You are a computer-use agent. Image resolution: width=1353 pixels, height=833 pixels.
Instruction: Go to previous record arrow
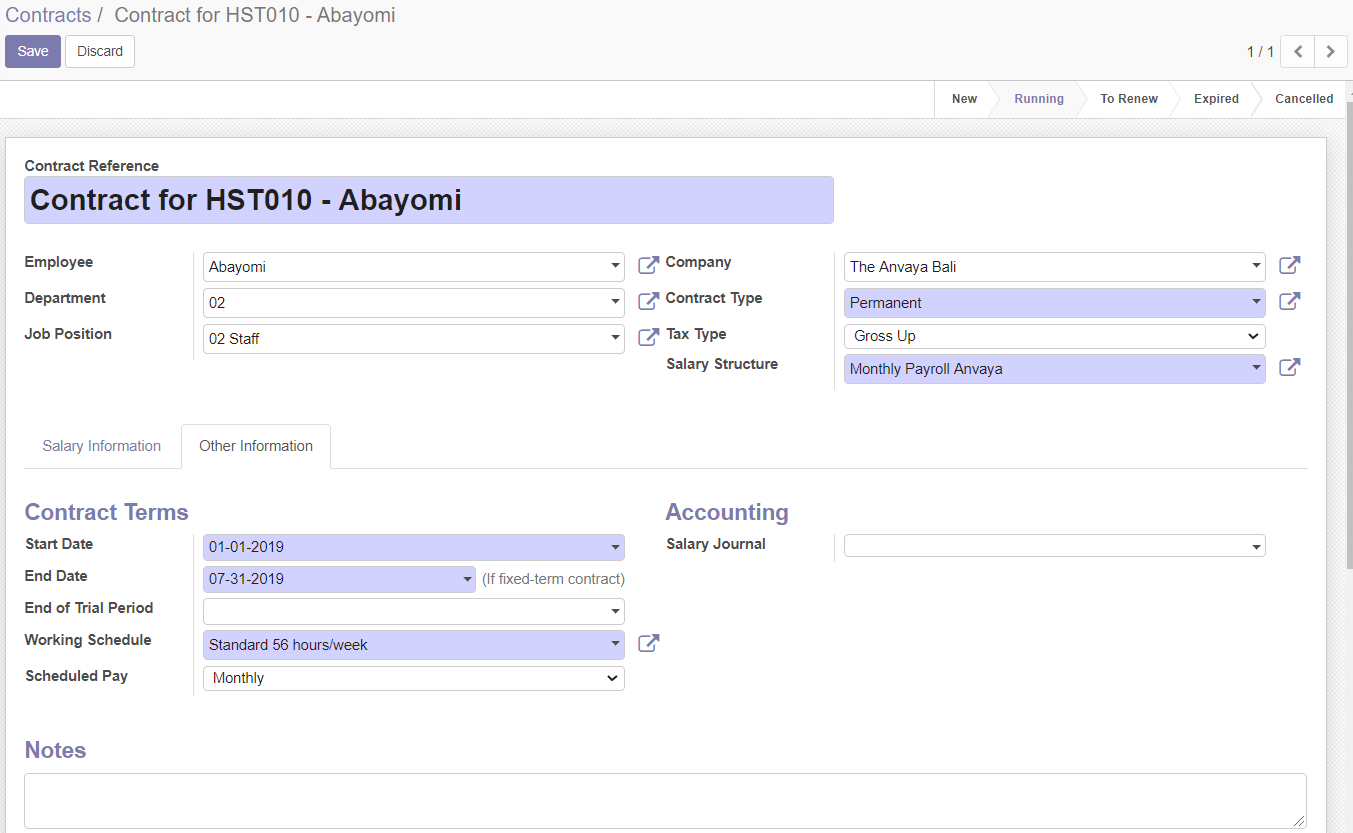(1297, 51)
